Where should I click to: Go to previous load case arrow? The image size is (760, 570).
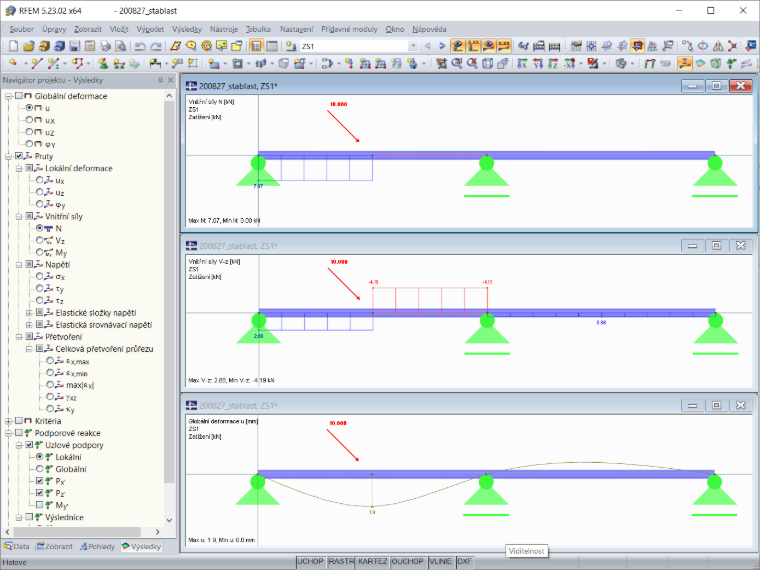[x=428, y=46]
